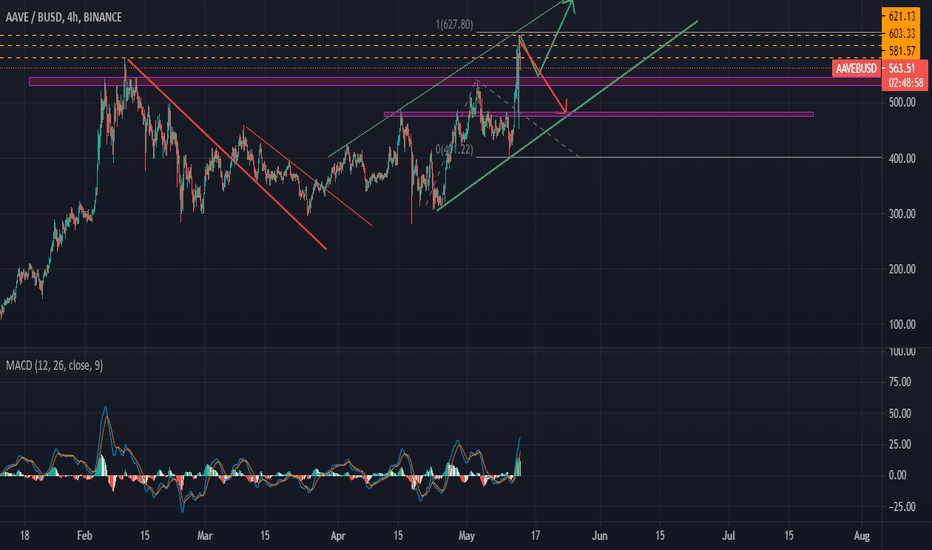Open the MACD (12, 26, close, 9) indicator label
932x550 pixels.
pyautogui.click(x=54, y=365)
